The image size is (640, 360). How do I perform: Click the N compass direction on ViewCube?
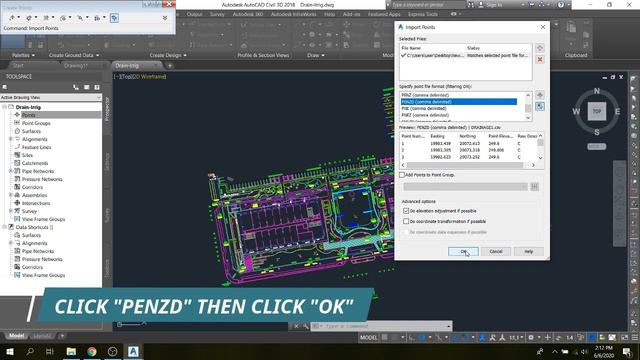click(597, 91)
